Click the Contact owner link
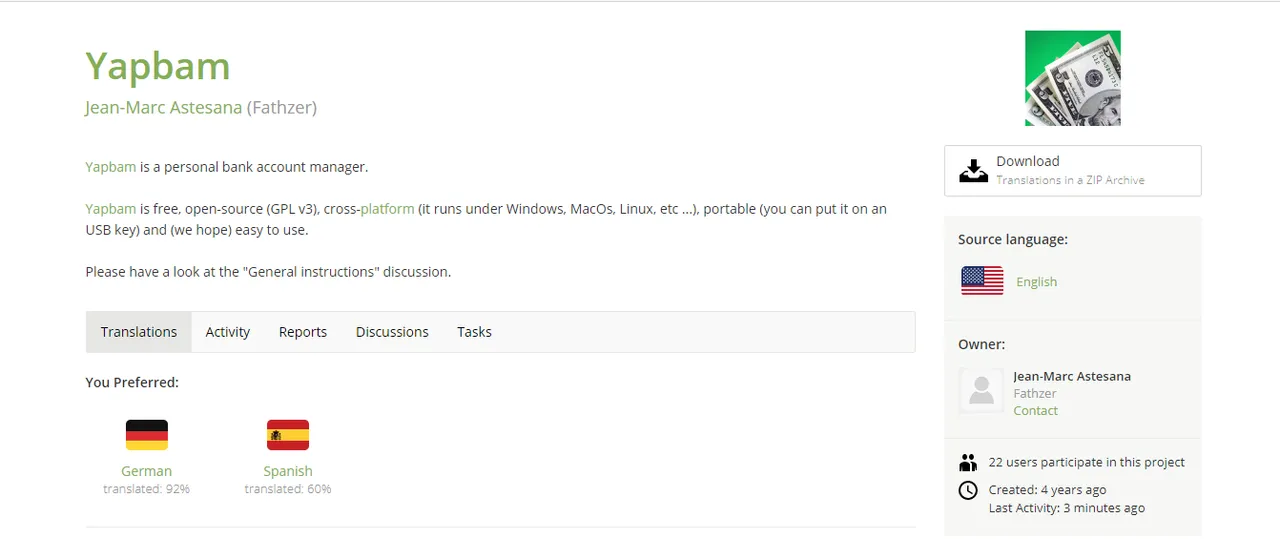This screenshot has width=1280, height=539. (1035, 411)
